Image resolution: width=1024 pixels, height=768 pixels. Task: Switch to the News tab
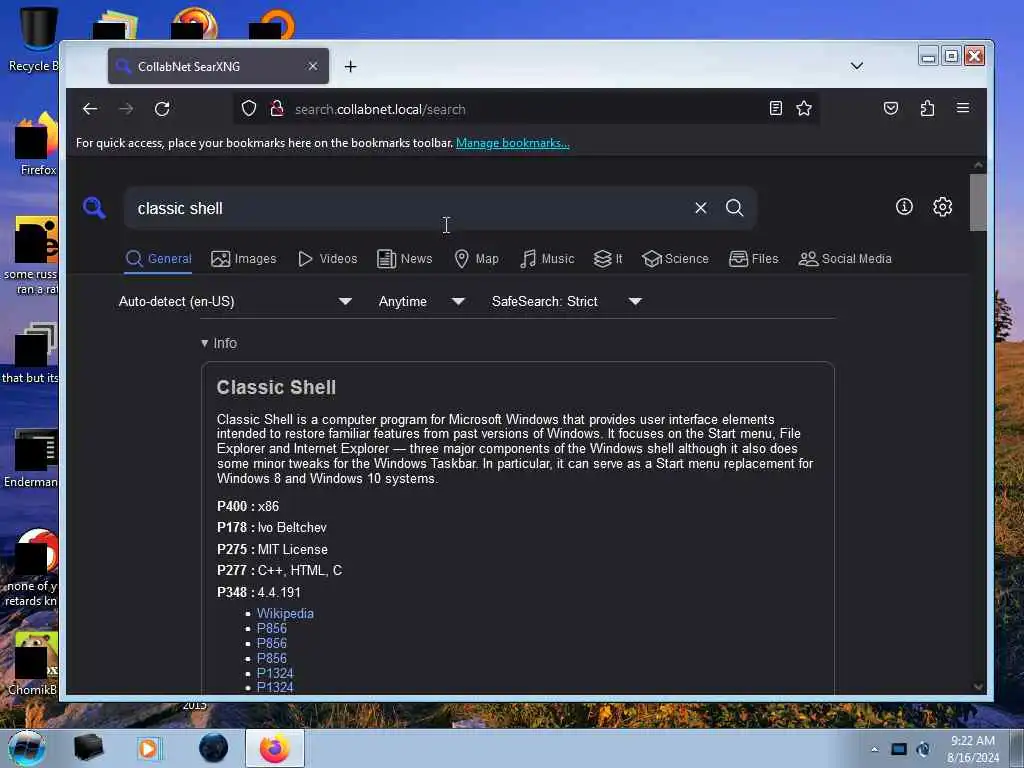pyautogui.click(x=404, y=259)
